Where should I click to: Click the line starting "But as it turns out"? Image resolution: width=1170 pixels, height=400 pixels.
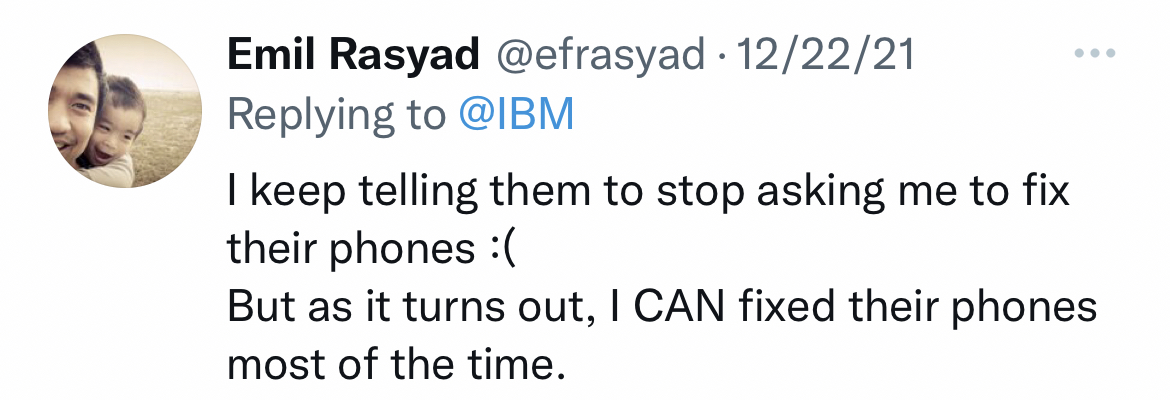tap(662, 306)
